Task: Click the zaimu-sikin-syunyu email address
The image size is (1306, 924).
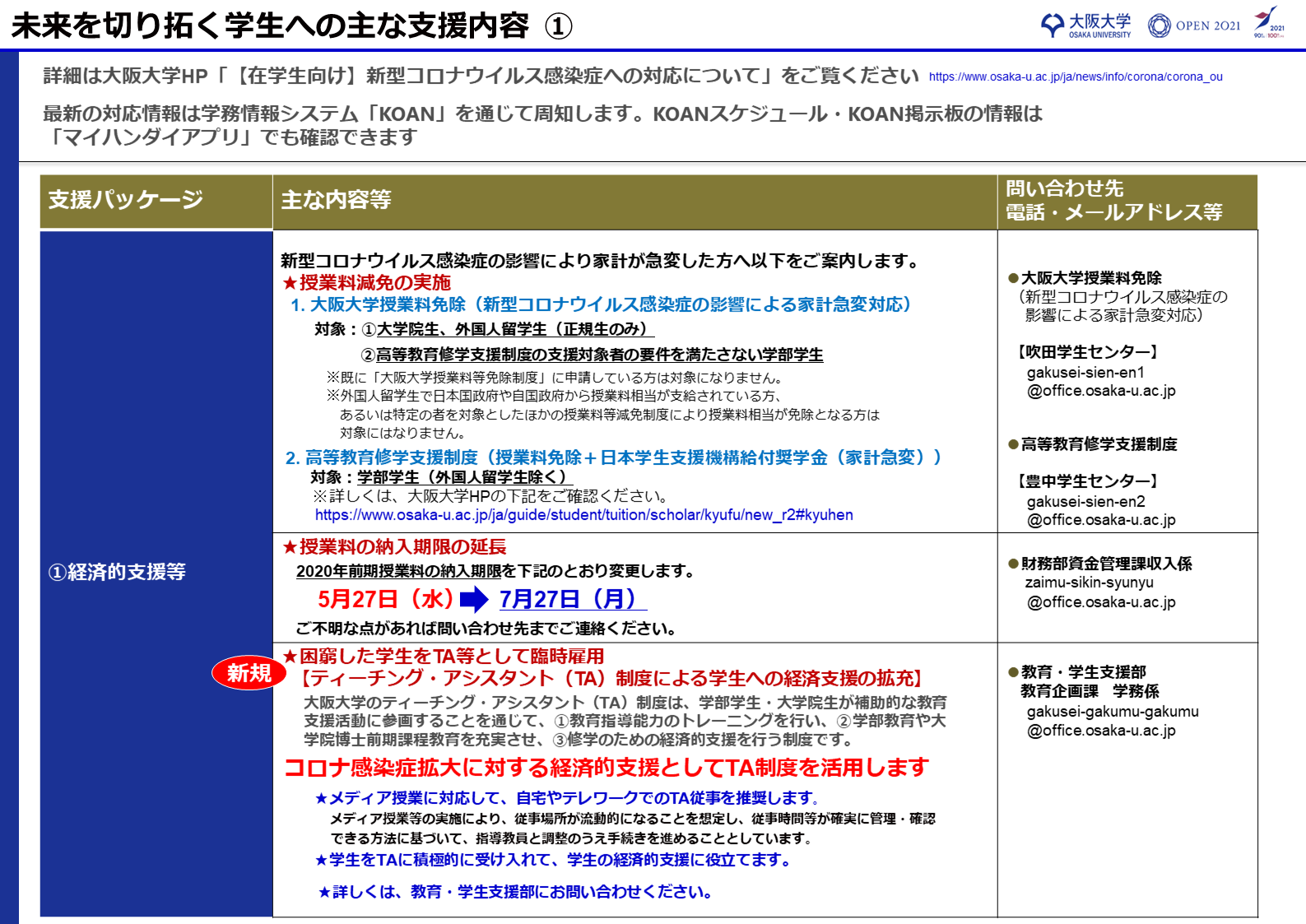Action: (1100, 592)
